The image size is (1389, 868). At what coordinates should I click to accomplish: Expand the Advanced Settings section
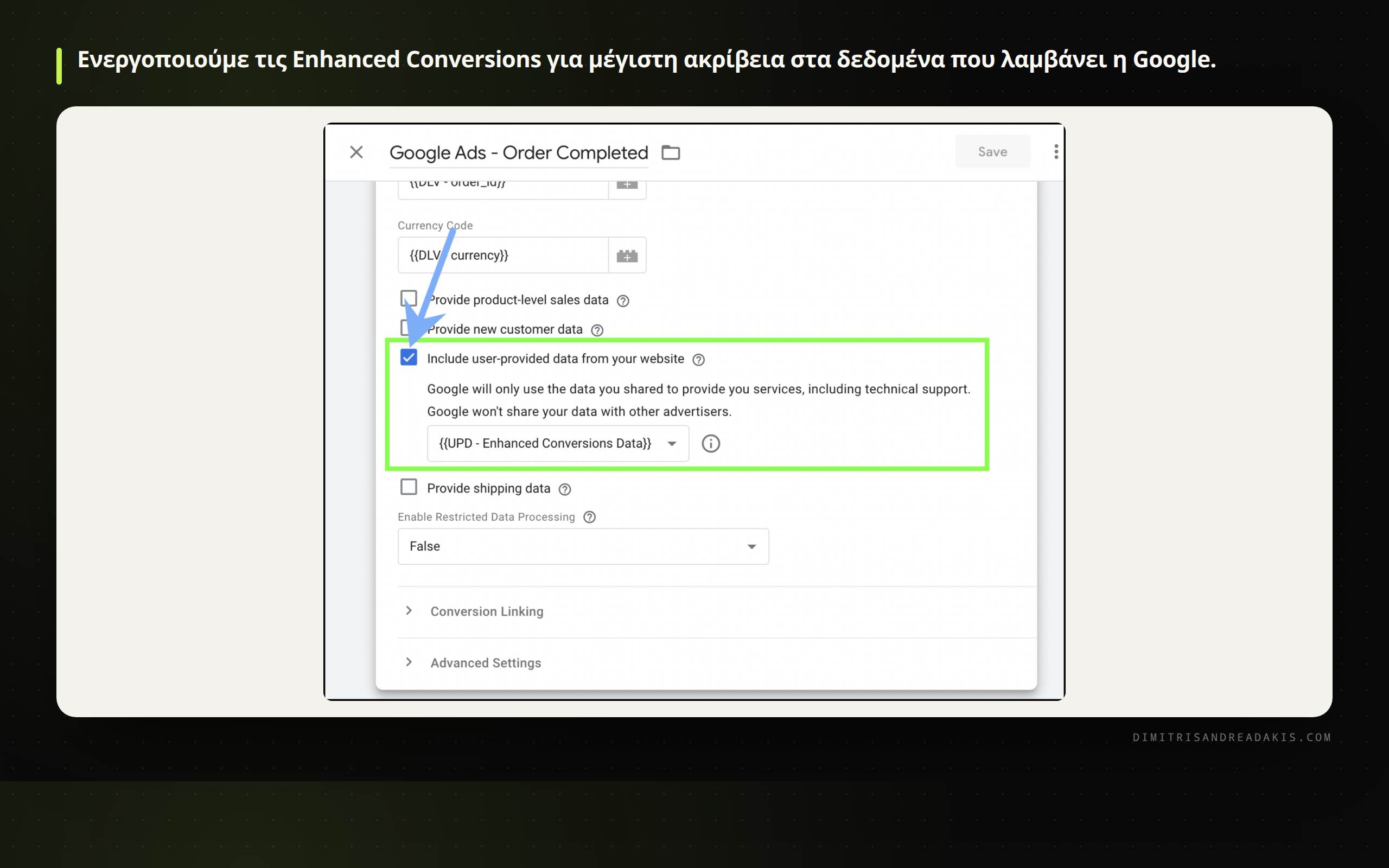point(486,663)
